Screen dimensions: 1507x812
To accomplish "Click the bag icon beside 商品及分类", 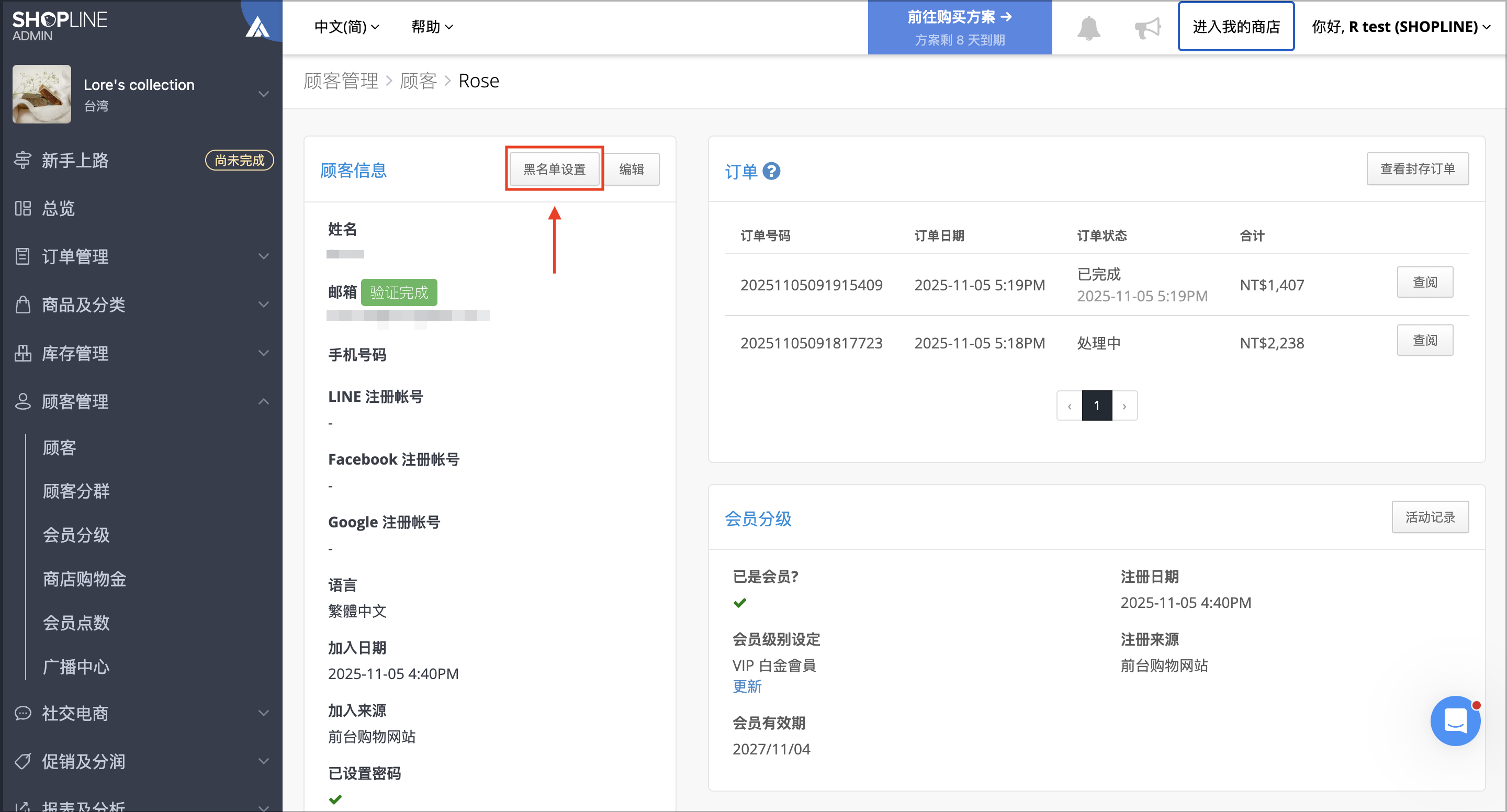I will tap(22, 304).
